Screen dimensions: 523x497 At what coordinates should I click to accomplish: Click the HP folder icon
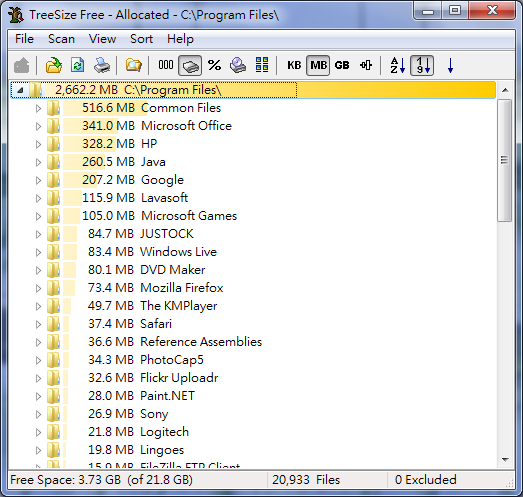(53, 144)
